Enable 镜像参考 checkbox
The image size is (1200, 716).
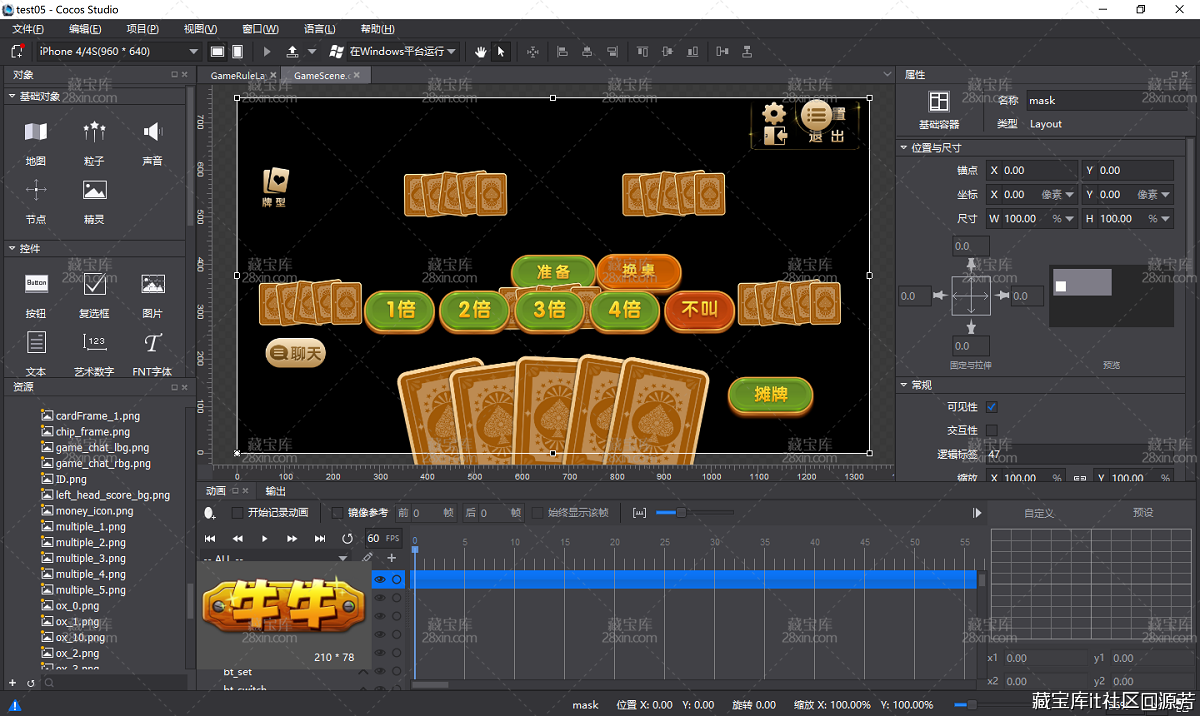(x=337, y=513)
